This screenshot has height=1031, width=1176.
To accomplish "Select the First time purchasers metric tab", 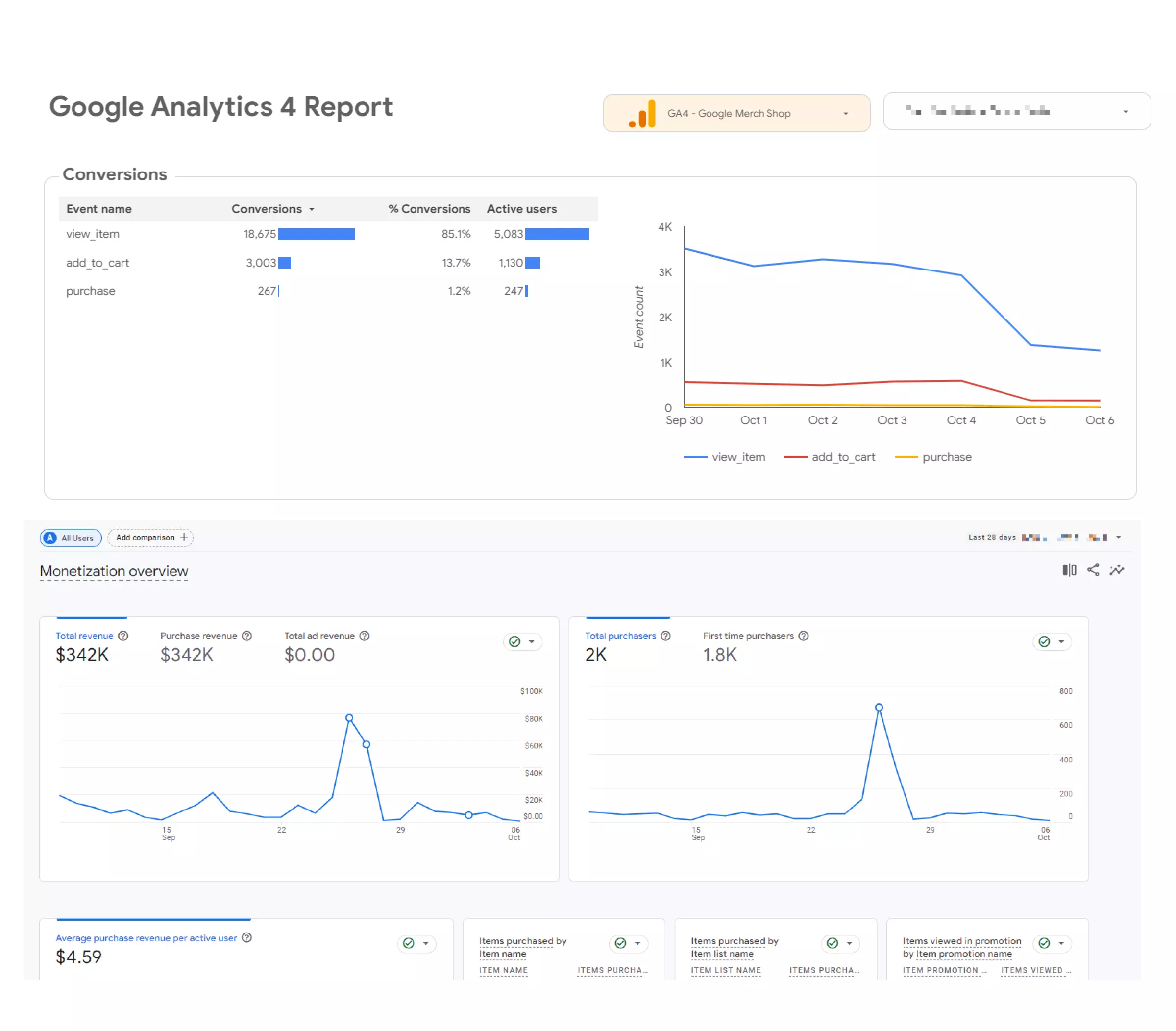I will coord(756,647).
